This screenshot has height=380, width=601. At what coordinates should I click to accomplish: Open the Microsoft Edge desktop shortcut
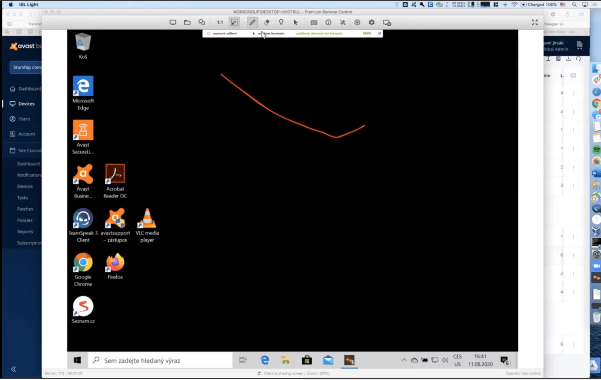(83, 93)
